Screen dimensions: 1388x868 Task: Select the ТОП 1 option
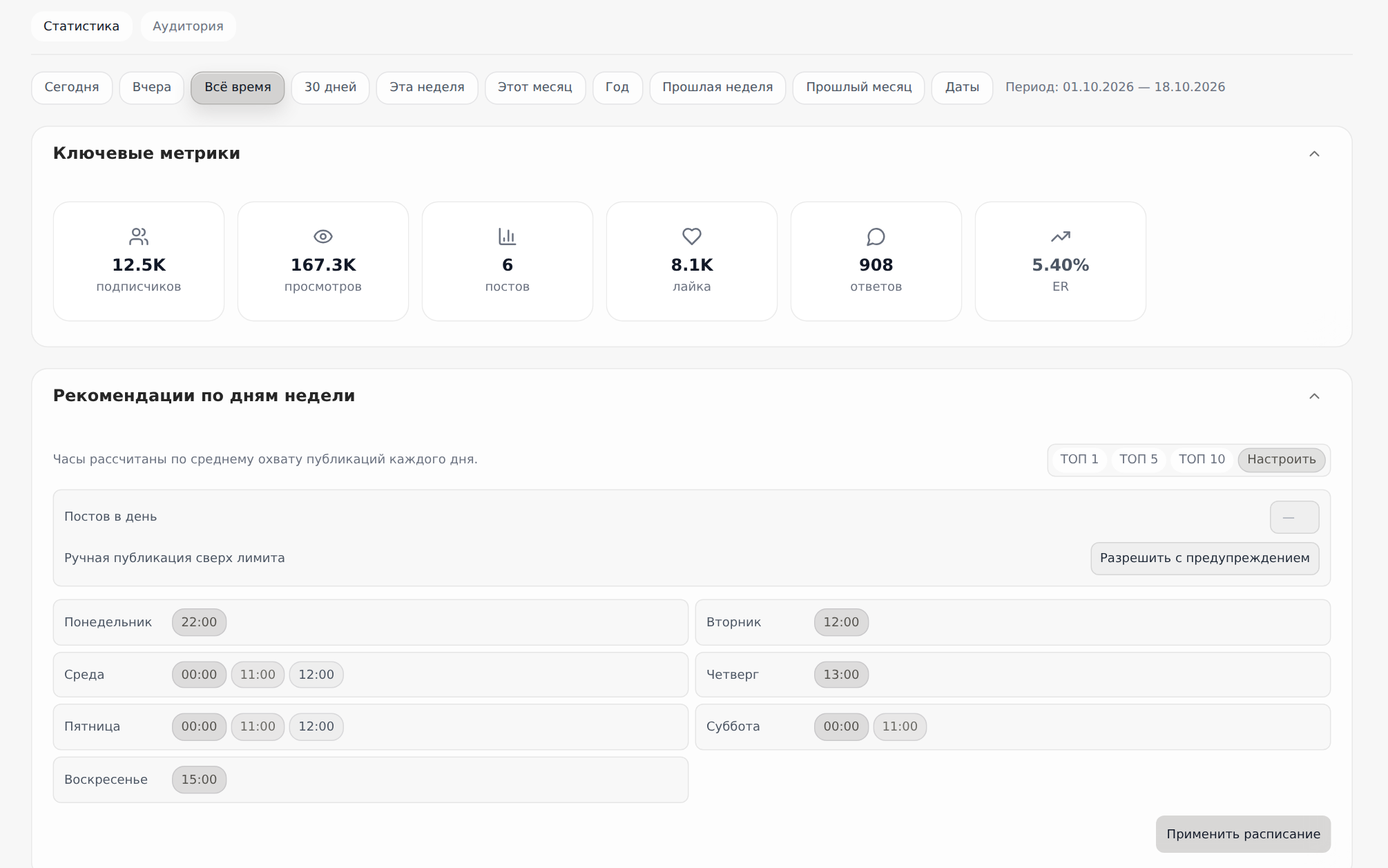click(x=1079, y=460)
